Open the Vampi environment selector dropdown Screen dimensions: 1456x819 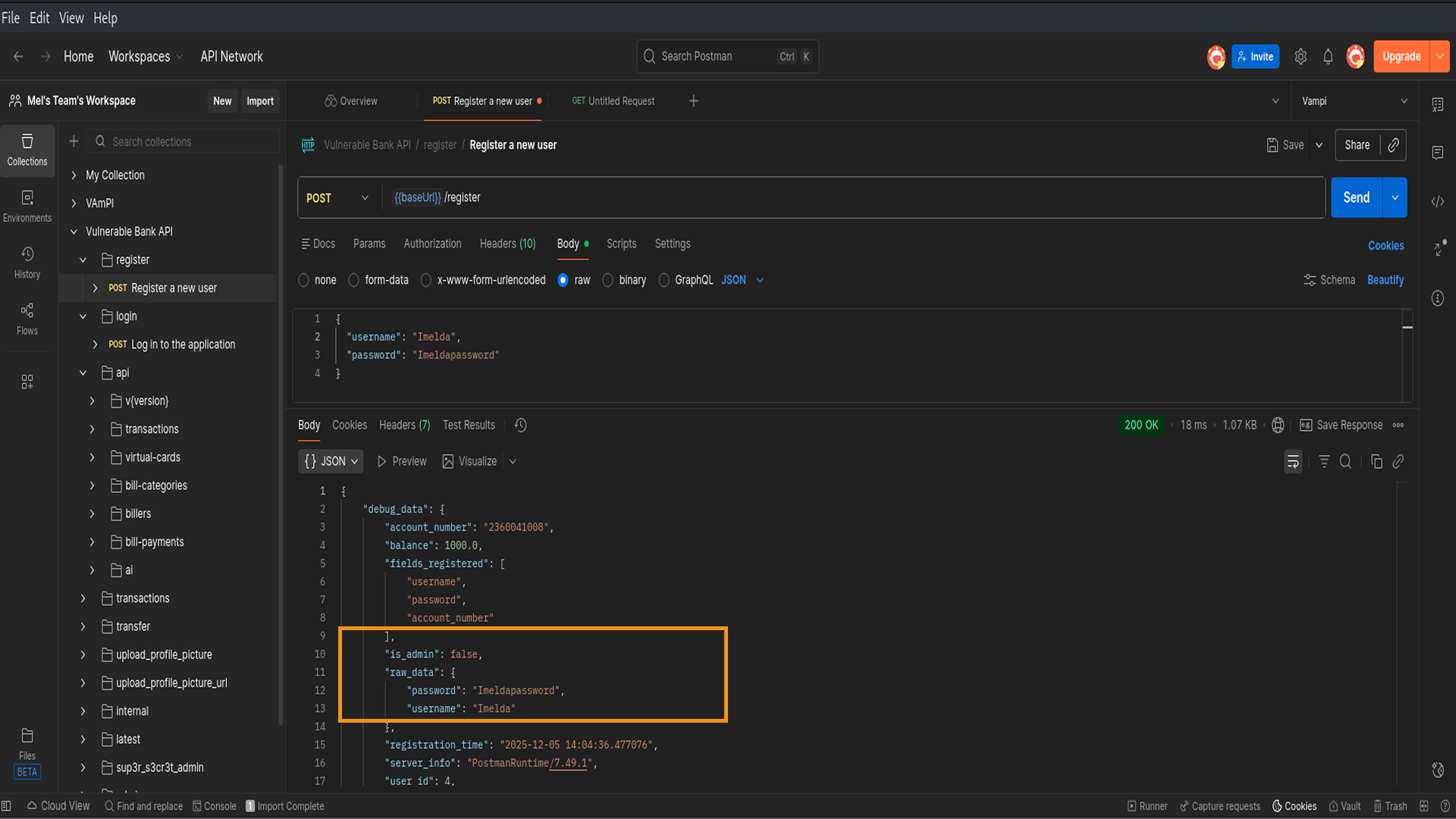pyautogui.click(x=1354, y=102)
